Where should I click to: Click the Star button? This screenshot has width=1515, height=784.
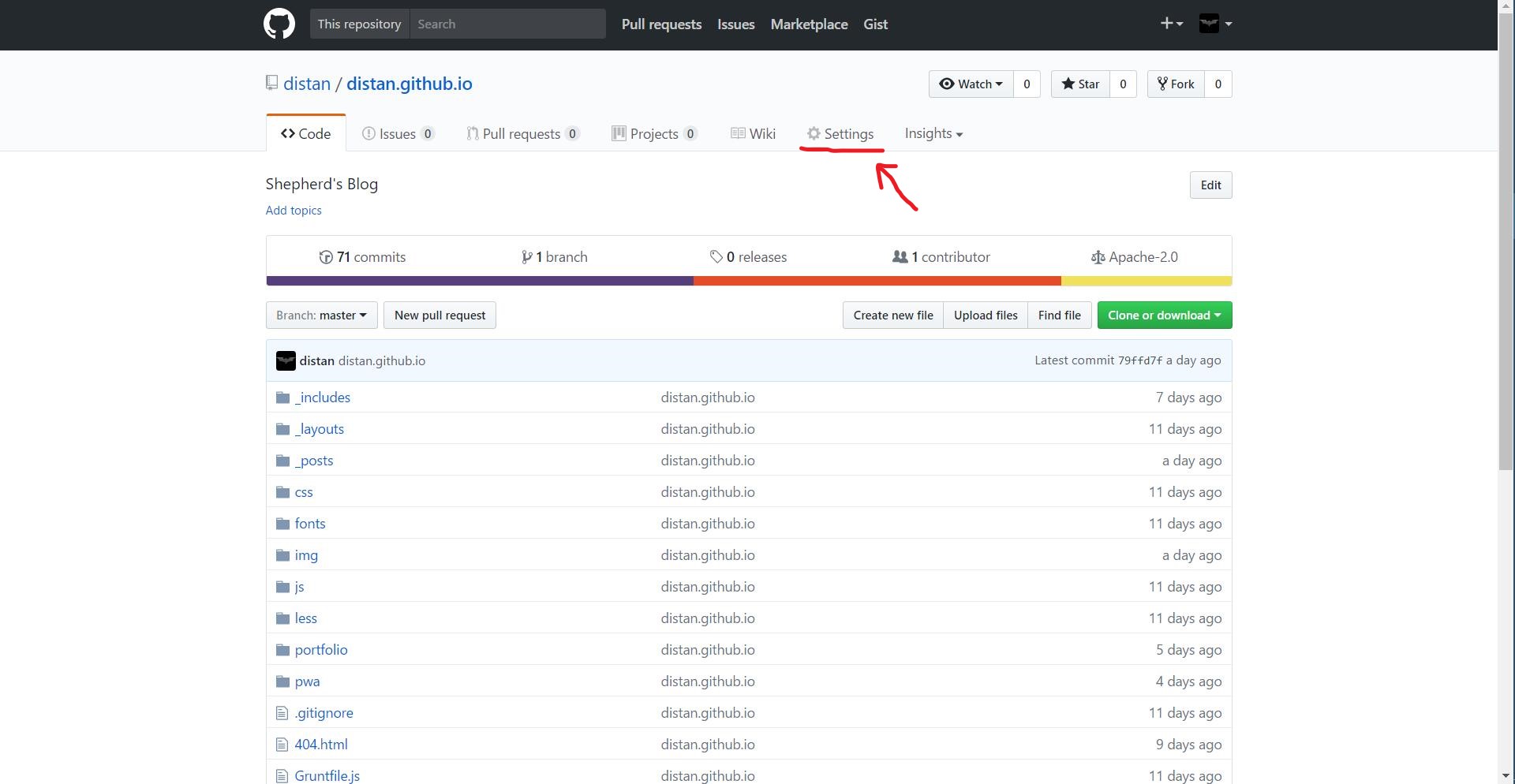1080,84
